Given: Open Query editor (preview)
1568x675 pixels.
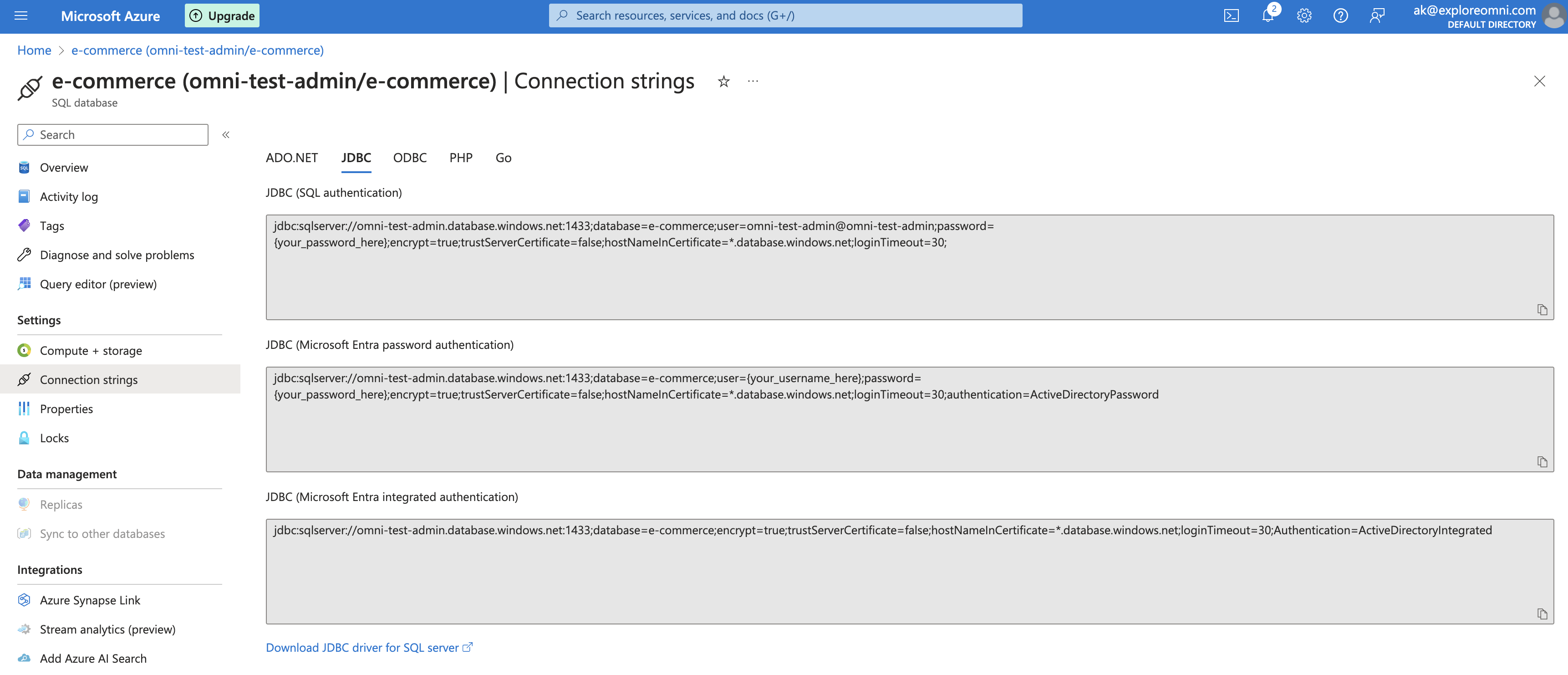Looking at the screenshot, I should click(x=97, y=284).
